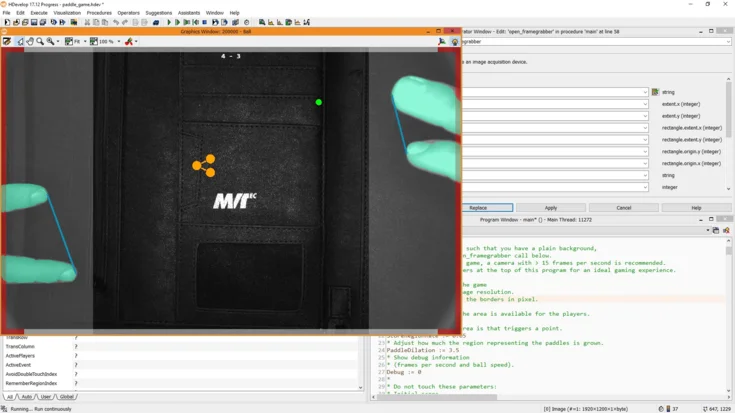This screenshot has height=413, width=735.
Task: Switch to the Auto variables tab
Action: click(x=27, y=397)
